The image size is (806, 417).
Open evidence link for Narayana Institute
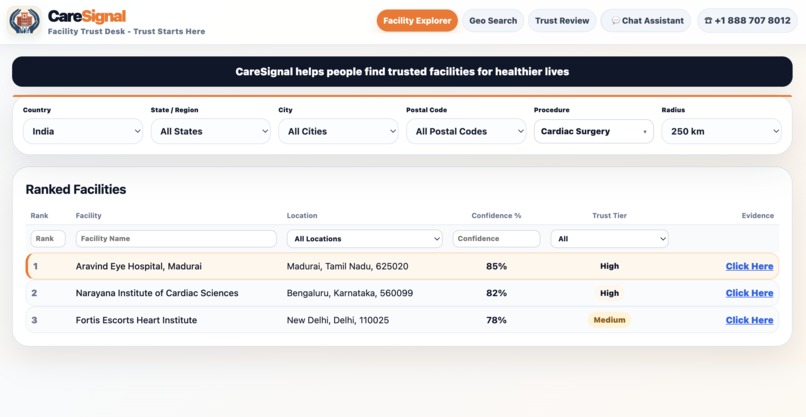coord(749,293)
